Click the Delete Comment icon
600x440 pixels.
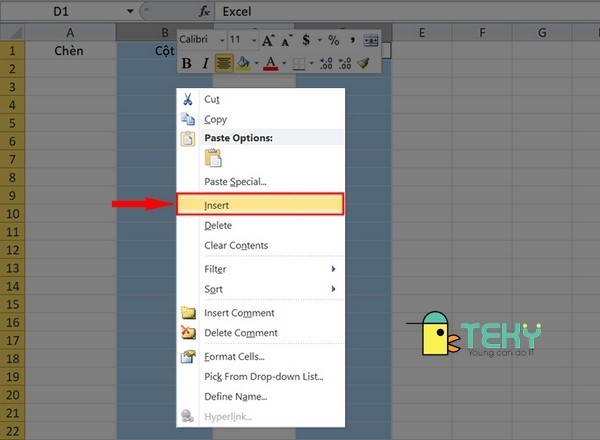coord(188,332)
